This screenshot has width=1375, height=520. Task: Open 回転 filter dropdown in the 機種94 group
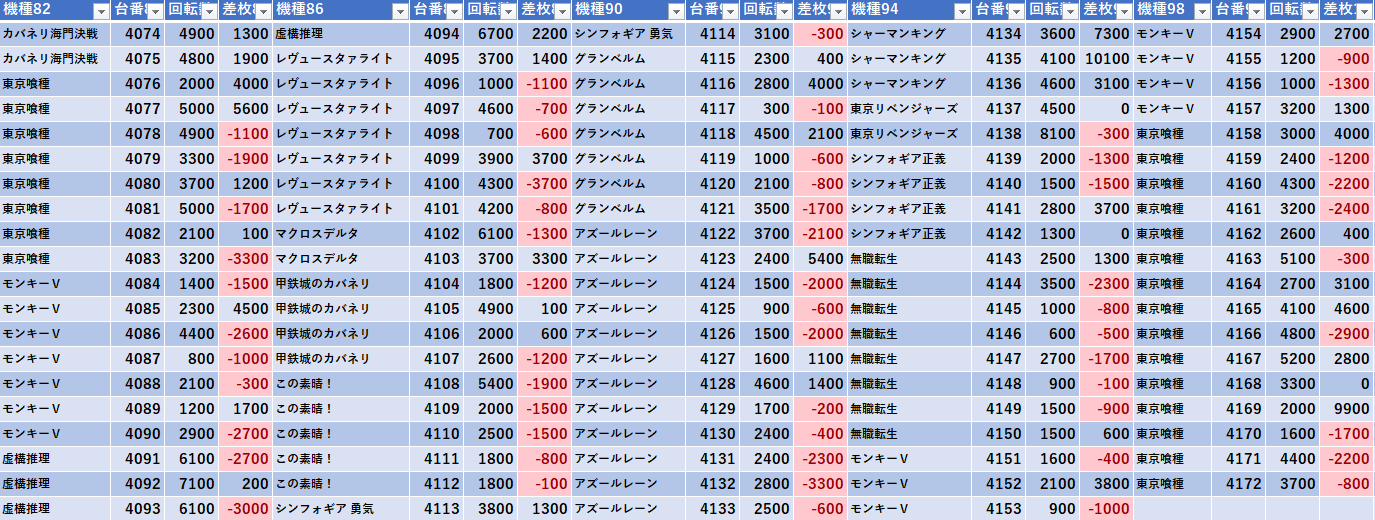click(x=1068, y=11)
